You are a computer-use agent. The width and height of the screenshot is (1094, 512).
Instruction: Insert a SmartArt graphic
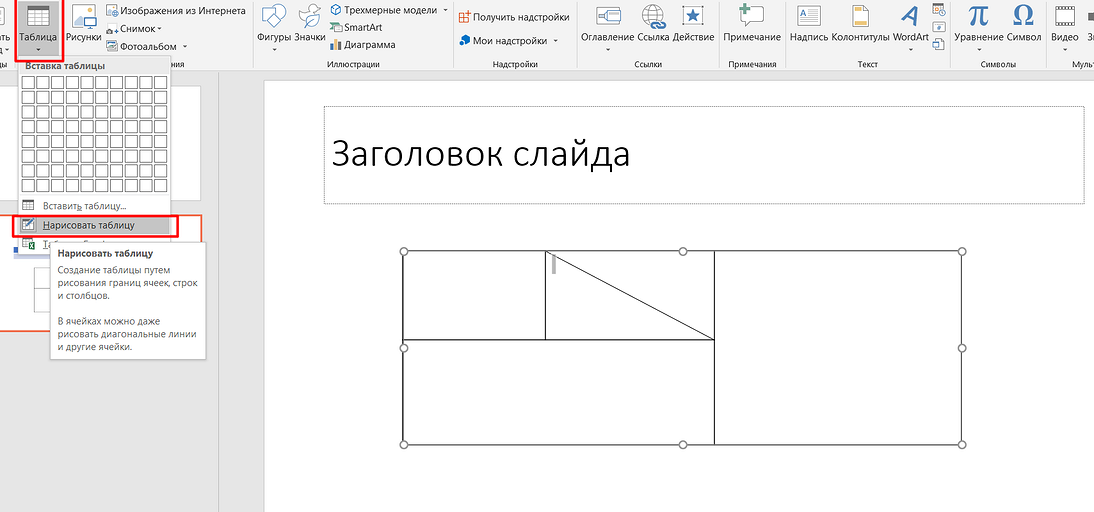pos(361,28)
